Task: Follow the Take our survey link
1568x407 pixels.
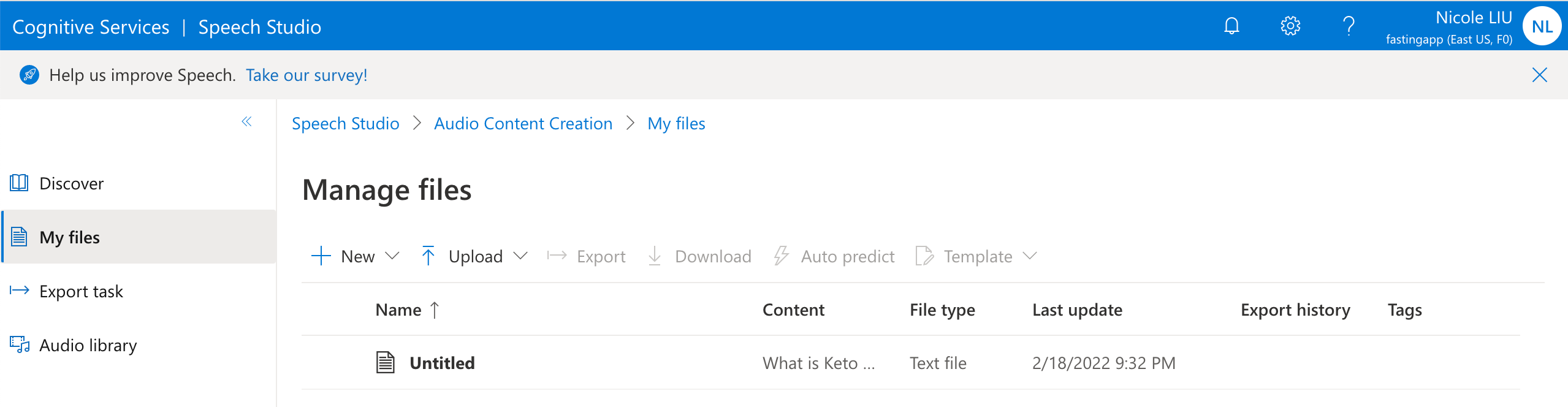Action: coord(306,75)
